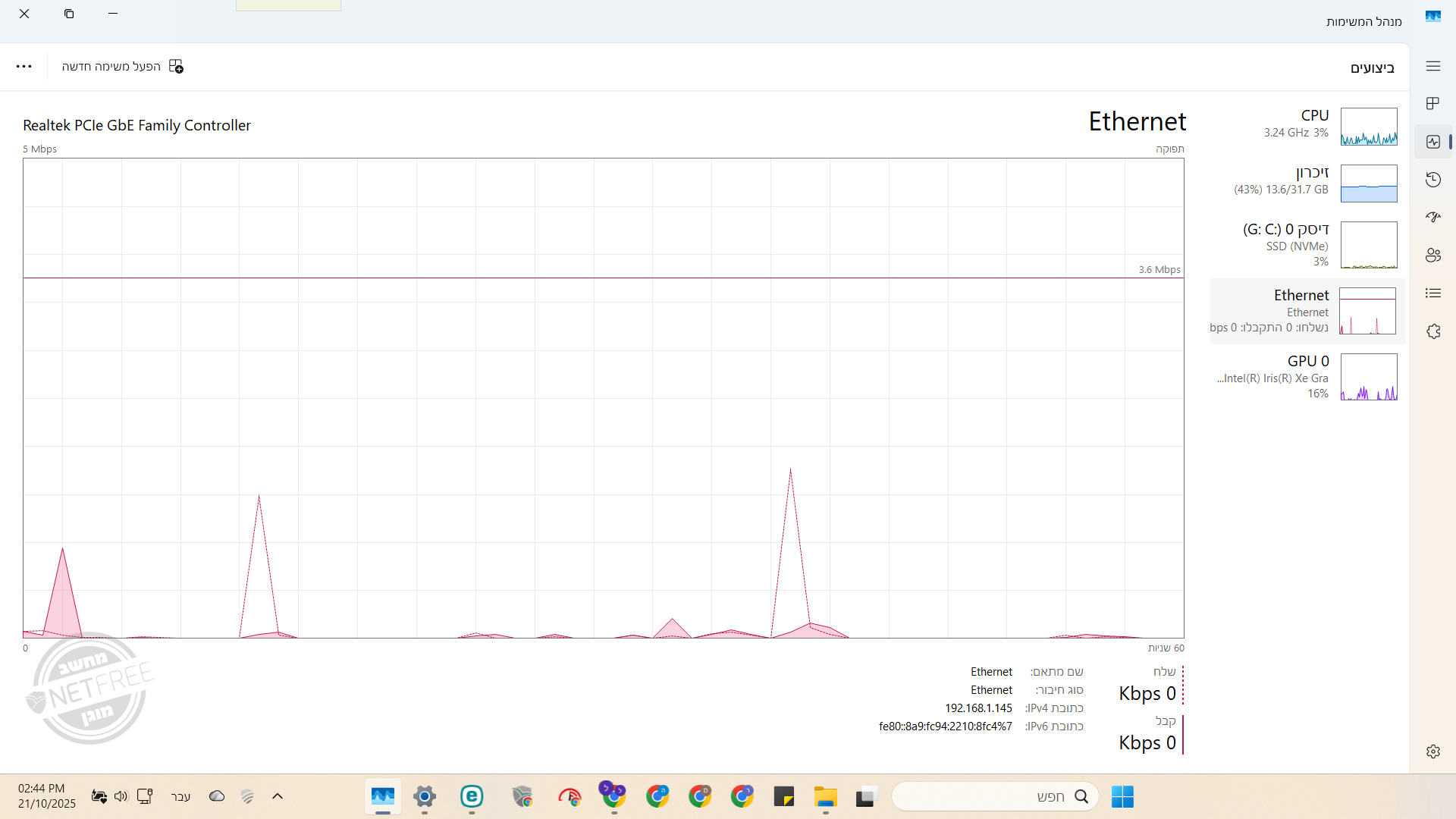Viewport: 1456px width, 819px height.
Task: Open the Windows Start button
Action: [x=1122, y=796]
